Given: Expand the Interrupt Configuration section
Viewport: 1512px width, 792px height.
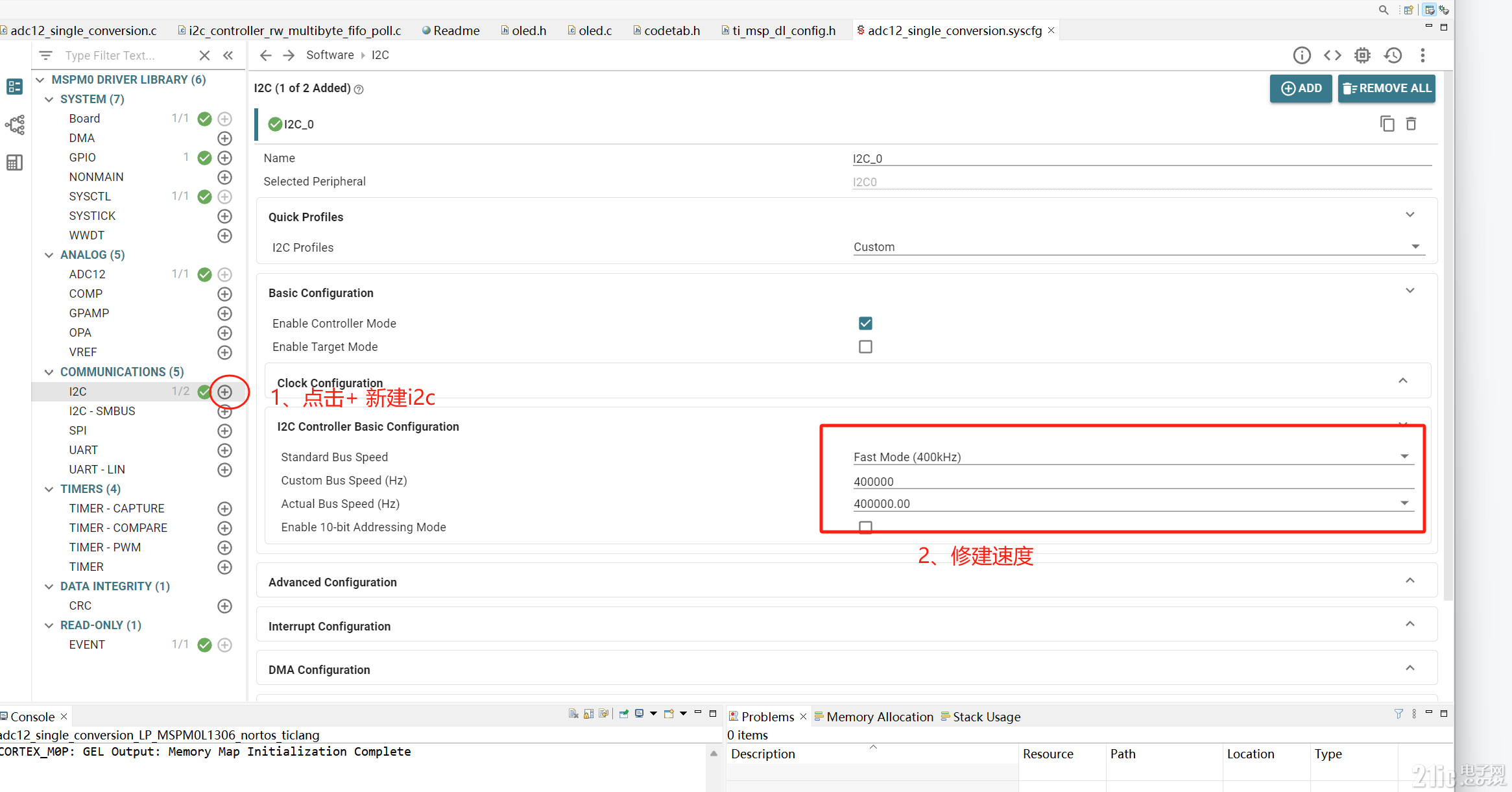Looking at the screenshot, I should [x=1410, y=624].
